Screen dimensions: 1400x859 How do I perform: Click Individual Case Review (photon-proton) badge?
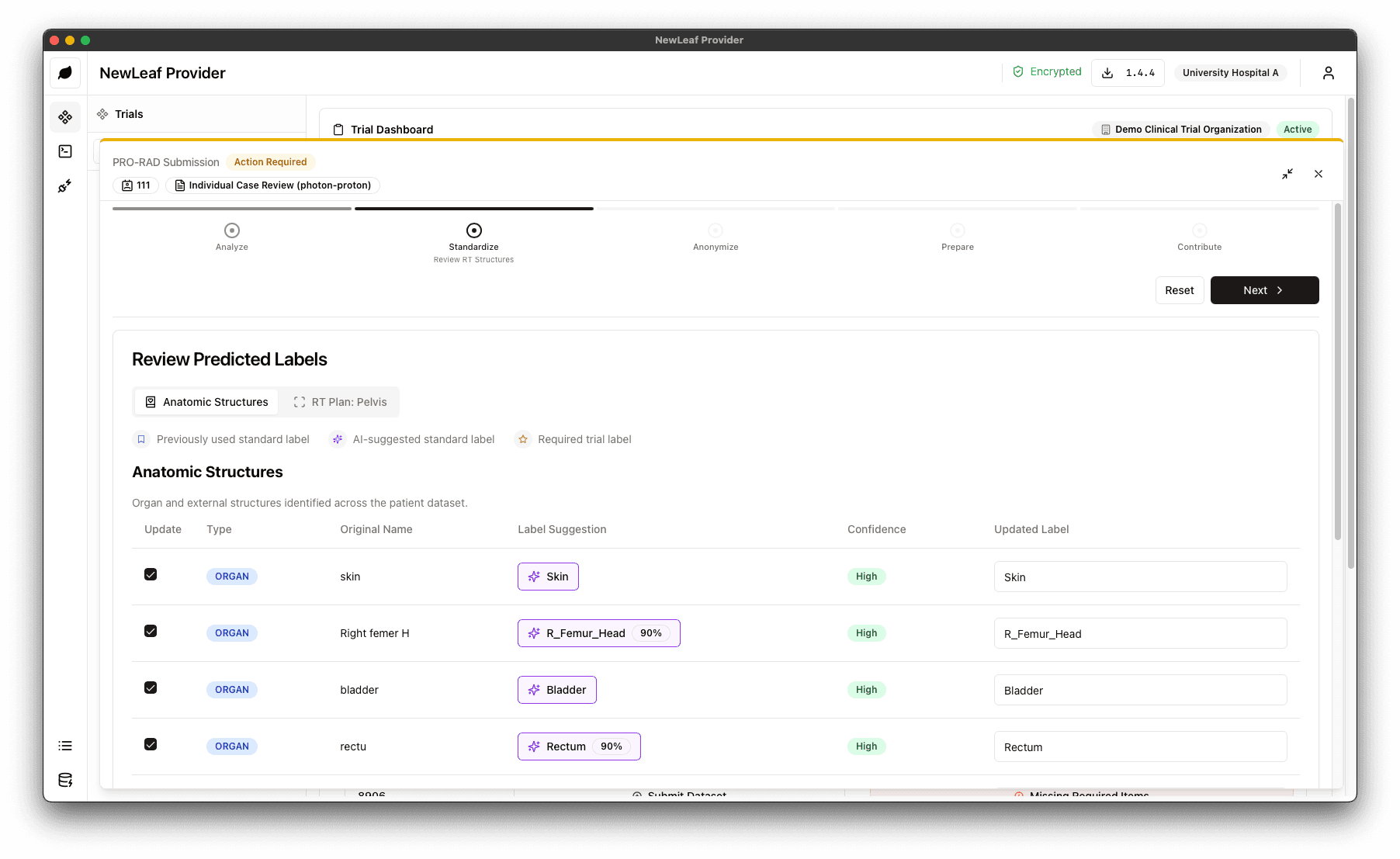pos(272,185)
